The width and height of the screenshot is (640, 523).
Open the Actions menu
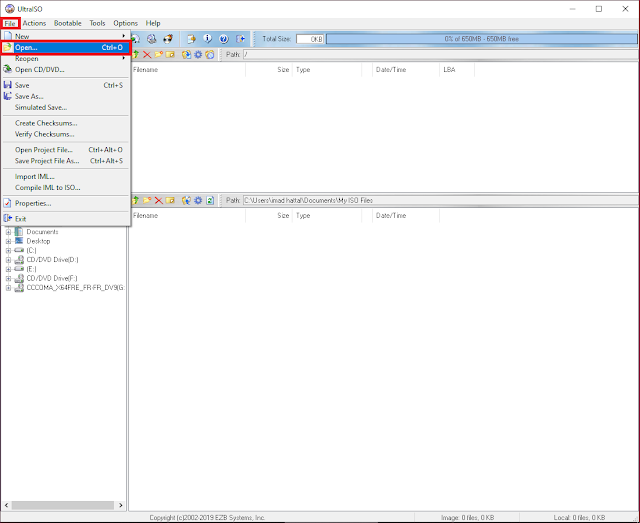point(34,23)
